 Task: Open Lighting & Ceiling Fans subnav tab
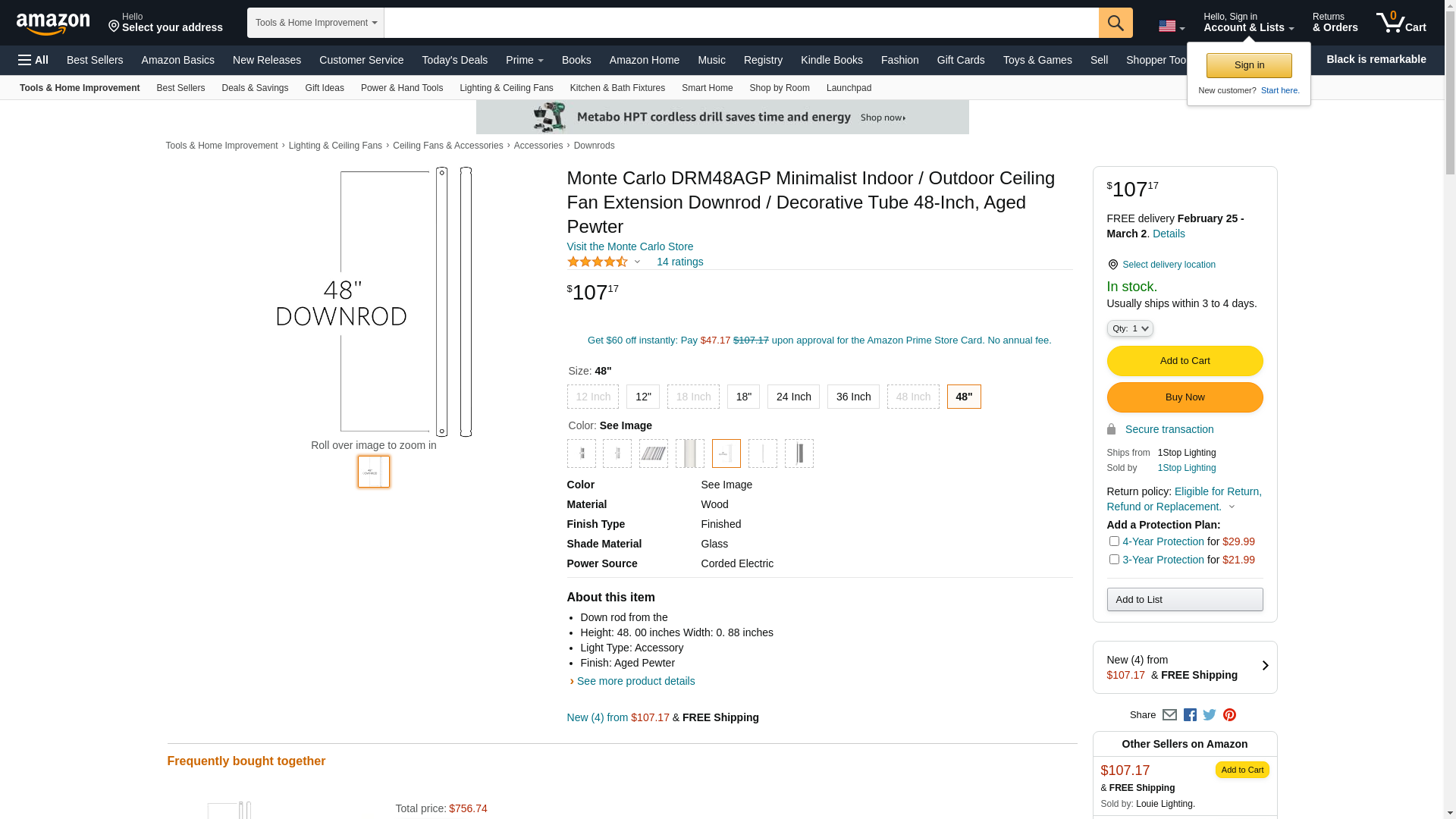pos(506,88)
